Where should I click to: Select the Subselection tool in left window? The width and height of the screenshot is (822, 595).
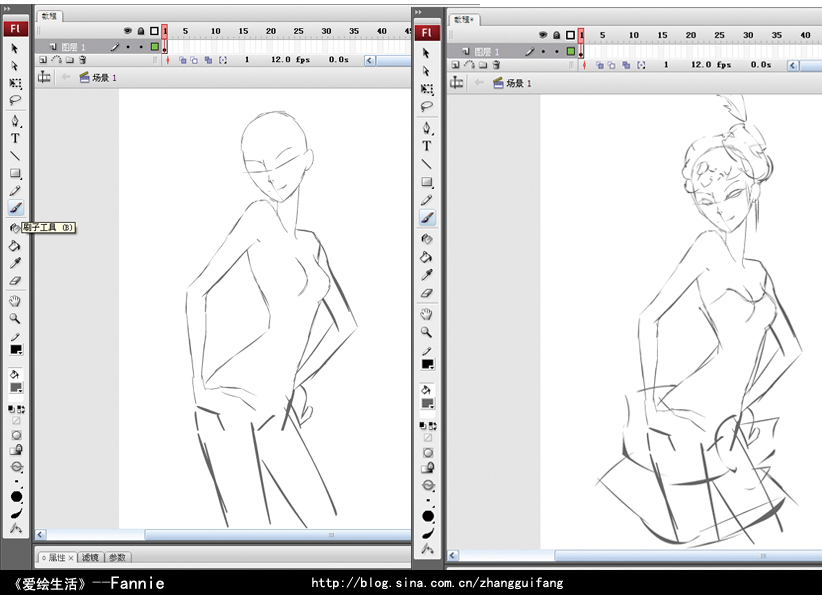point(15,66)
